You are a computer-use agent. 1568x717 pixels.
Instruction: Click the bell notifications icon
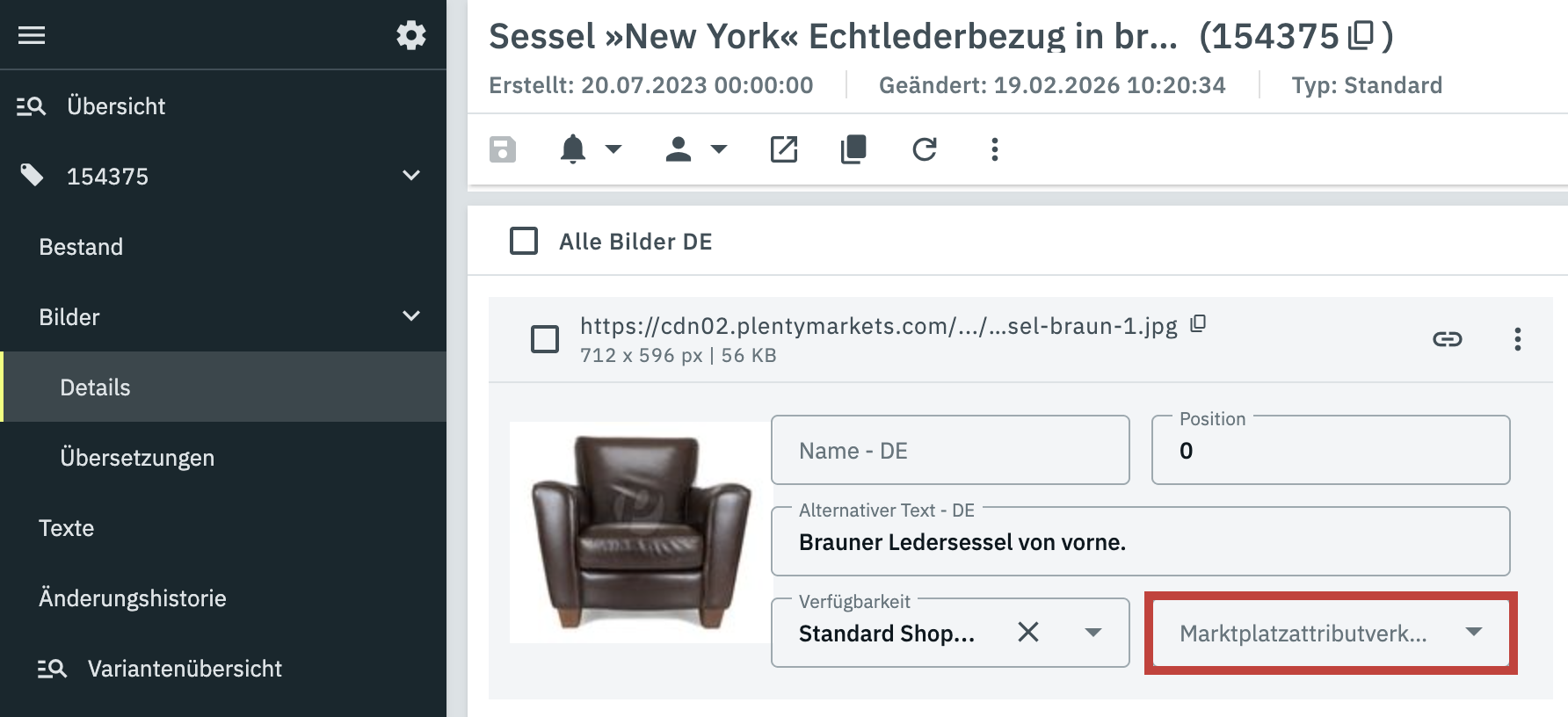pyautogui.click(x=573, y=149)
